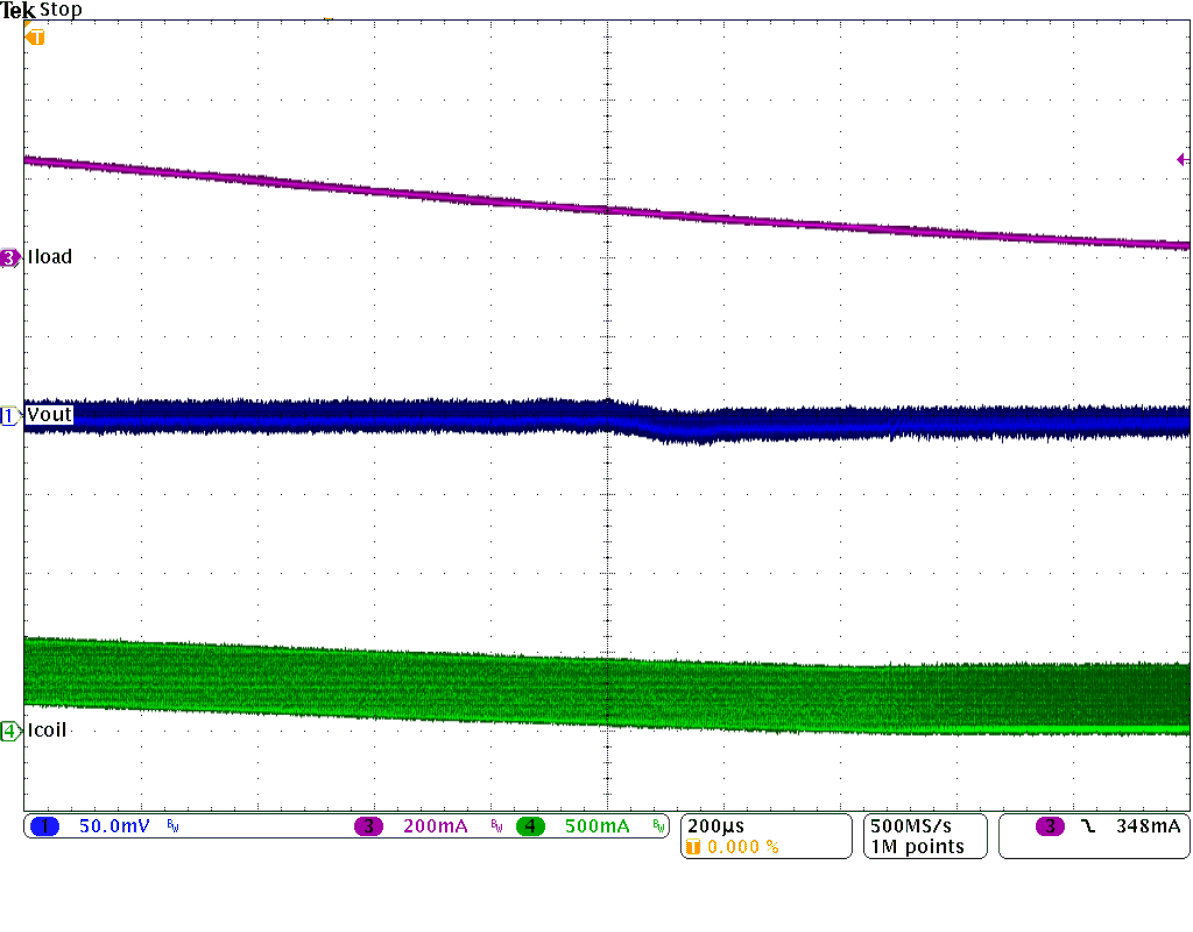Image resolution: width=1193 pixels, height=932 pixels.
Task: Click the Bw bandwidth-limit icon next to 50.0mV
Action: (x=172, y=827)
